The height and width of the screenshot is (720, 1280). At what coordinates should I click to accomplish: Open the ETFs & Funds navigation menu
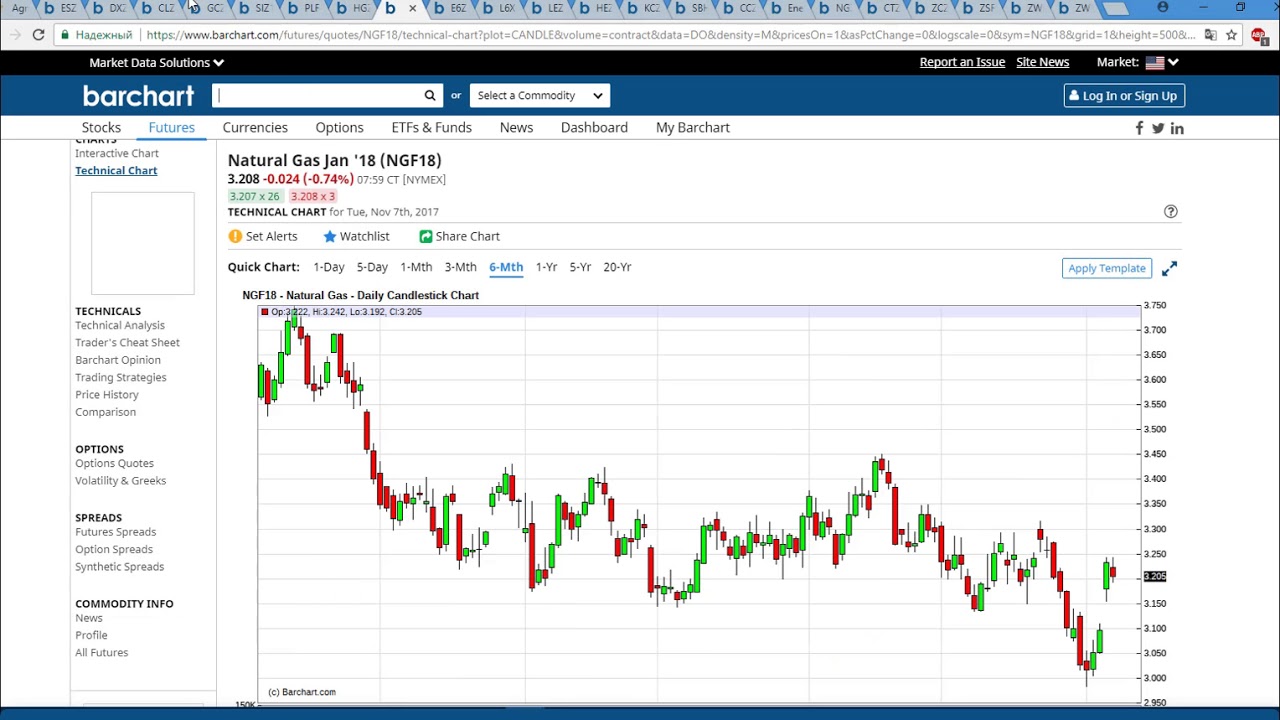pyautogui.click(x=432, y=128)
